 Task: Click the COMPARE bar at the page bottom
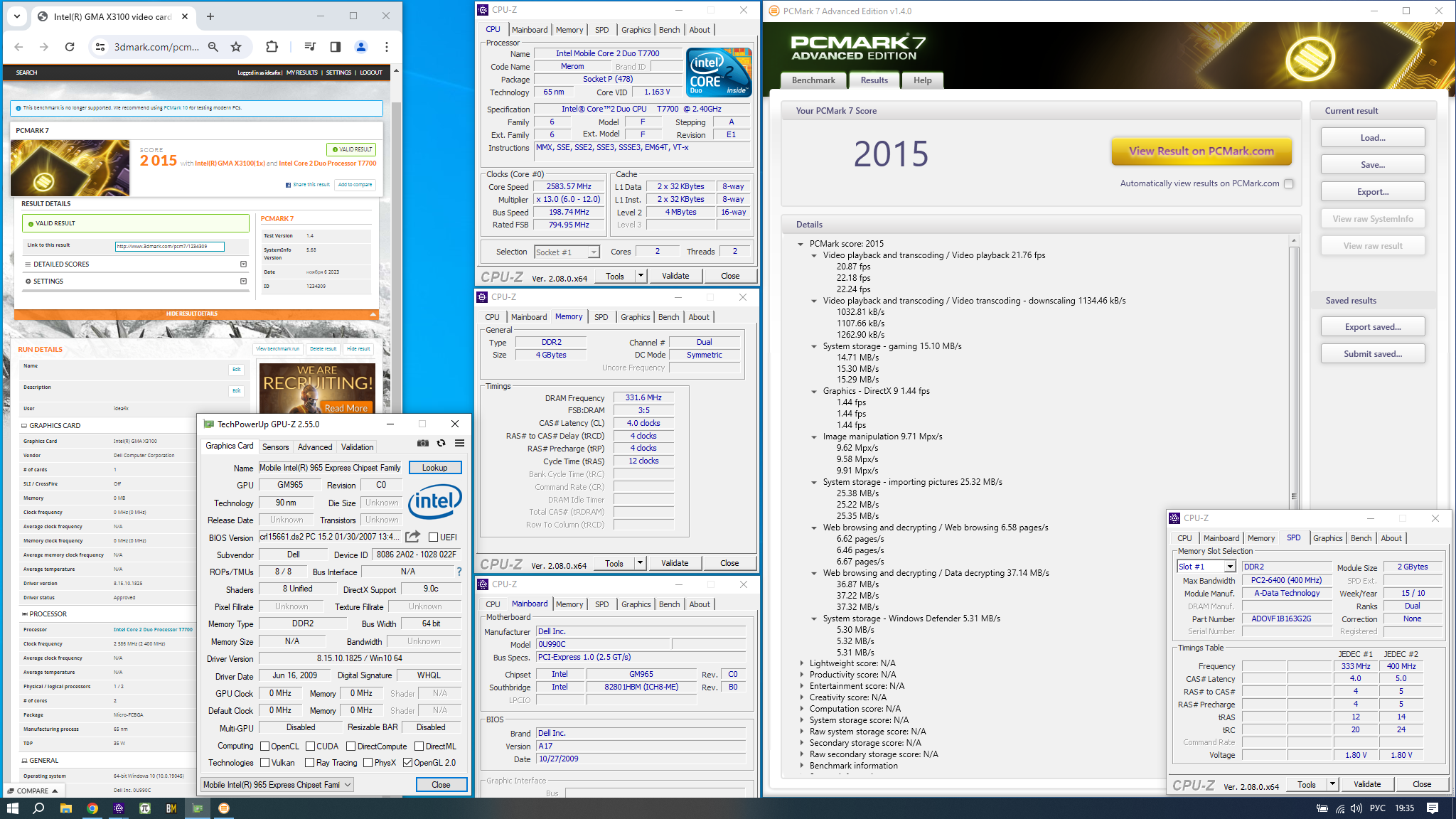pos(33,791)
